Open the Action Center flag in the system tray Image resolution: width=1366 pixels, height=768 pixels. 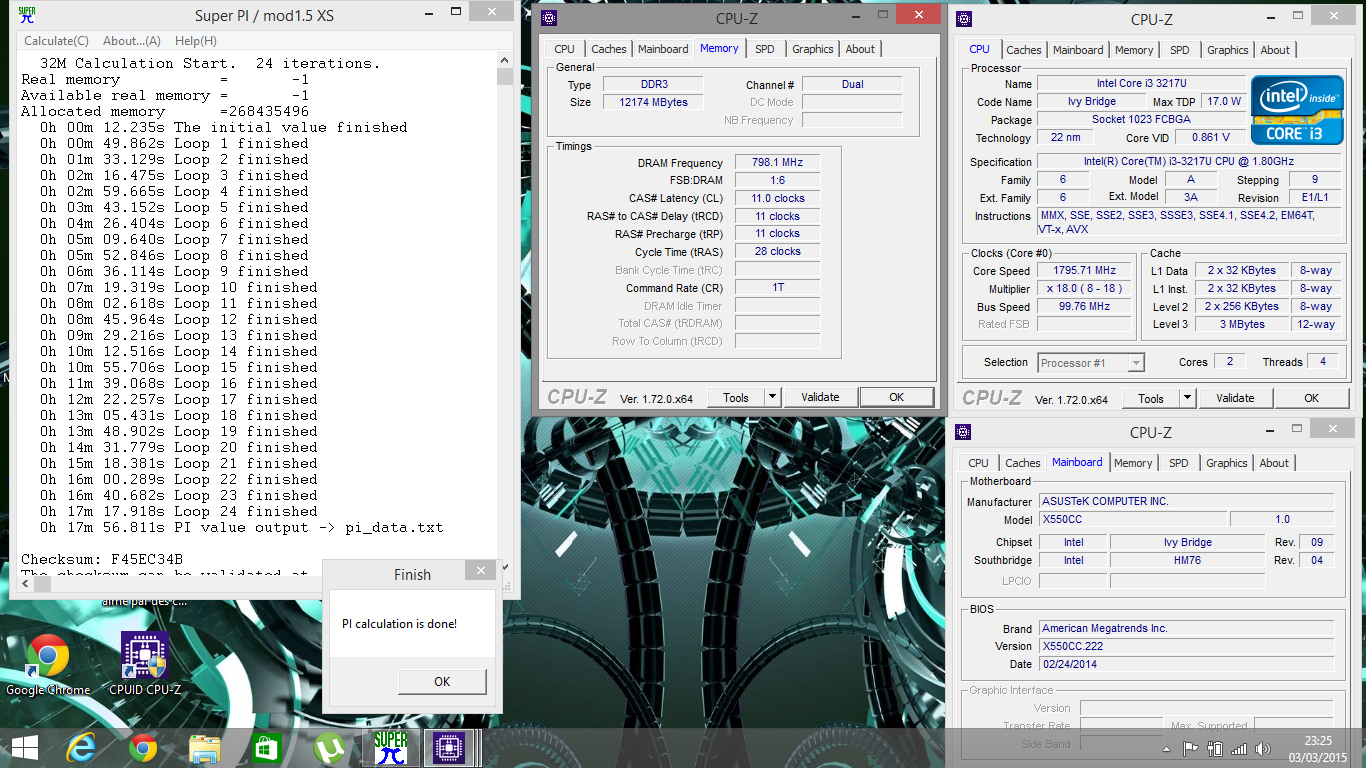coord(1190,749)
